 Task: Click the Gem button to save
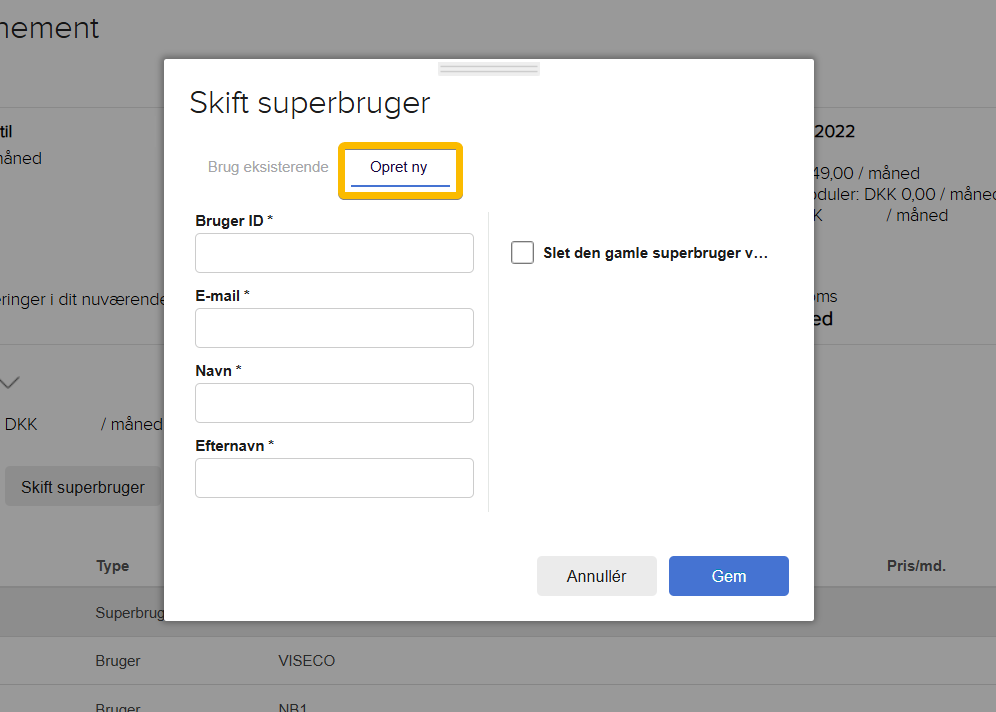click(728, 576)
